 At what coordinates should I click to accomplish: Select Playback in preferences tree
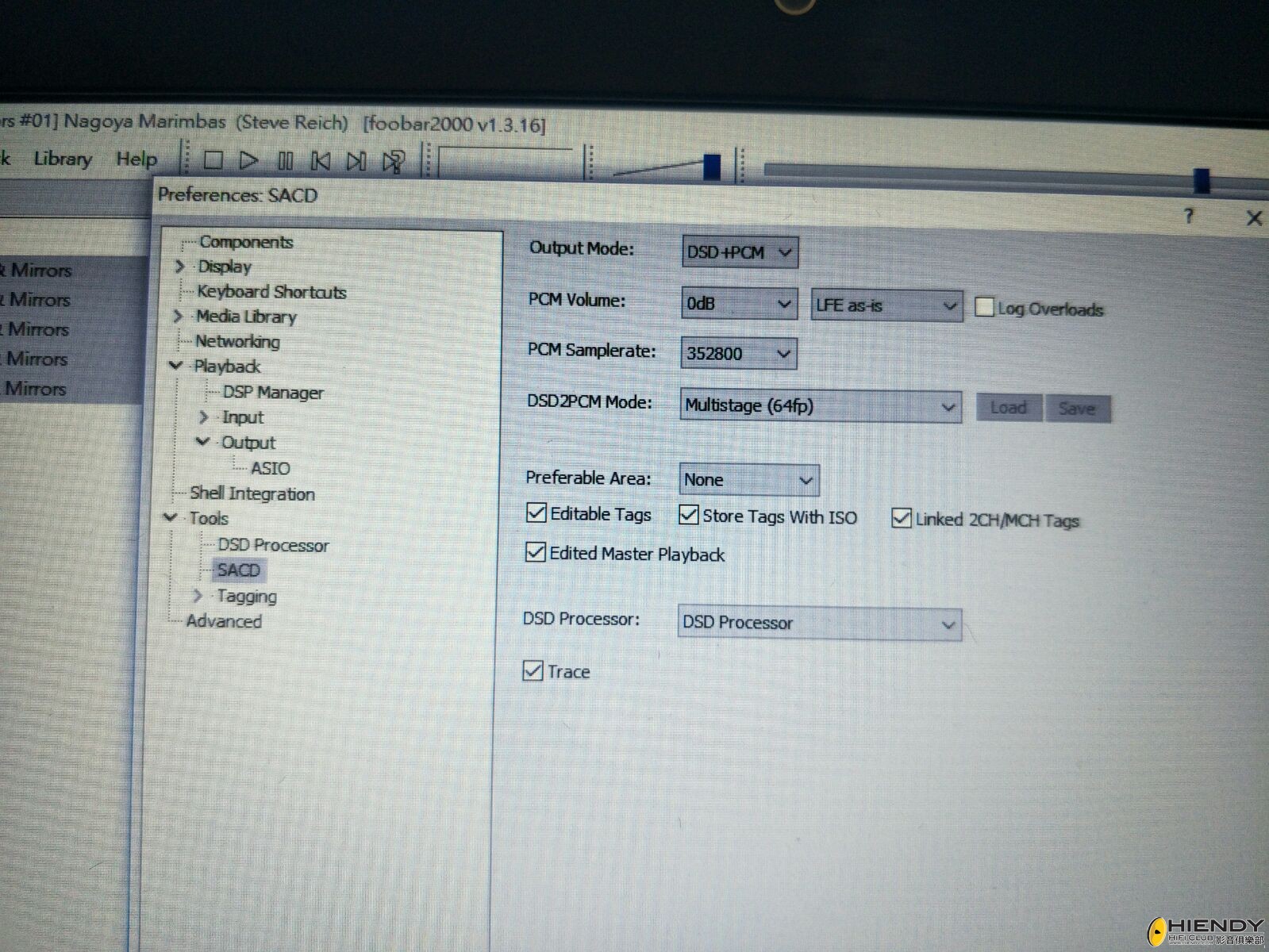tap(227, 367)
